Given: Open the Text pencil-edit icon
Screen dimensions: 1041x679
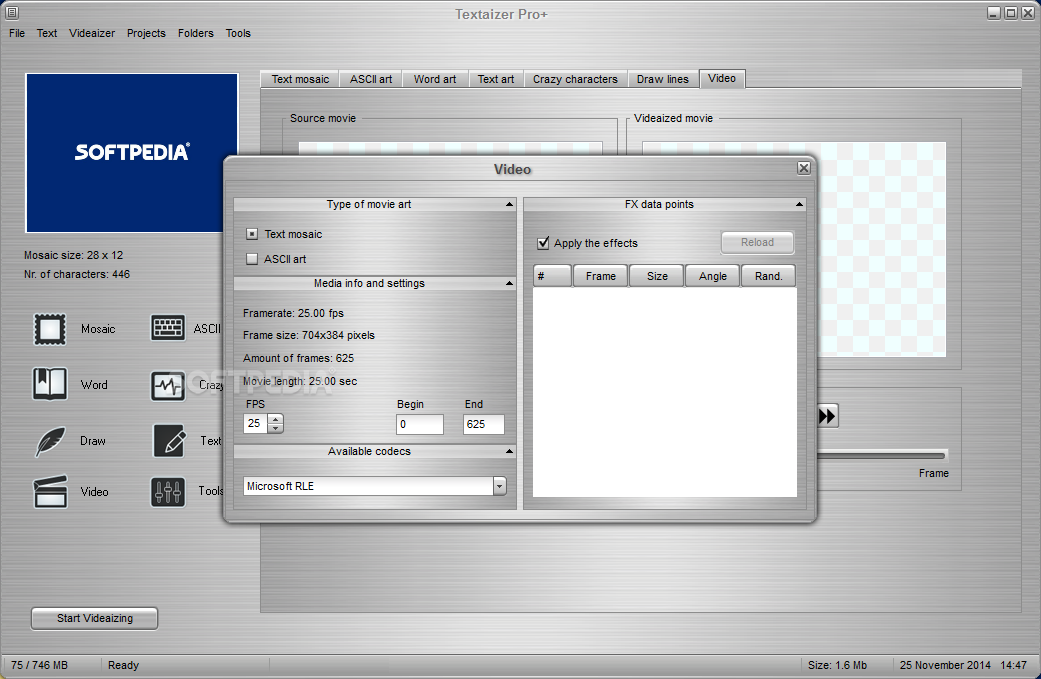Looking at the screenshot, I should point(169,441).
